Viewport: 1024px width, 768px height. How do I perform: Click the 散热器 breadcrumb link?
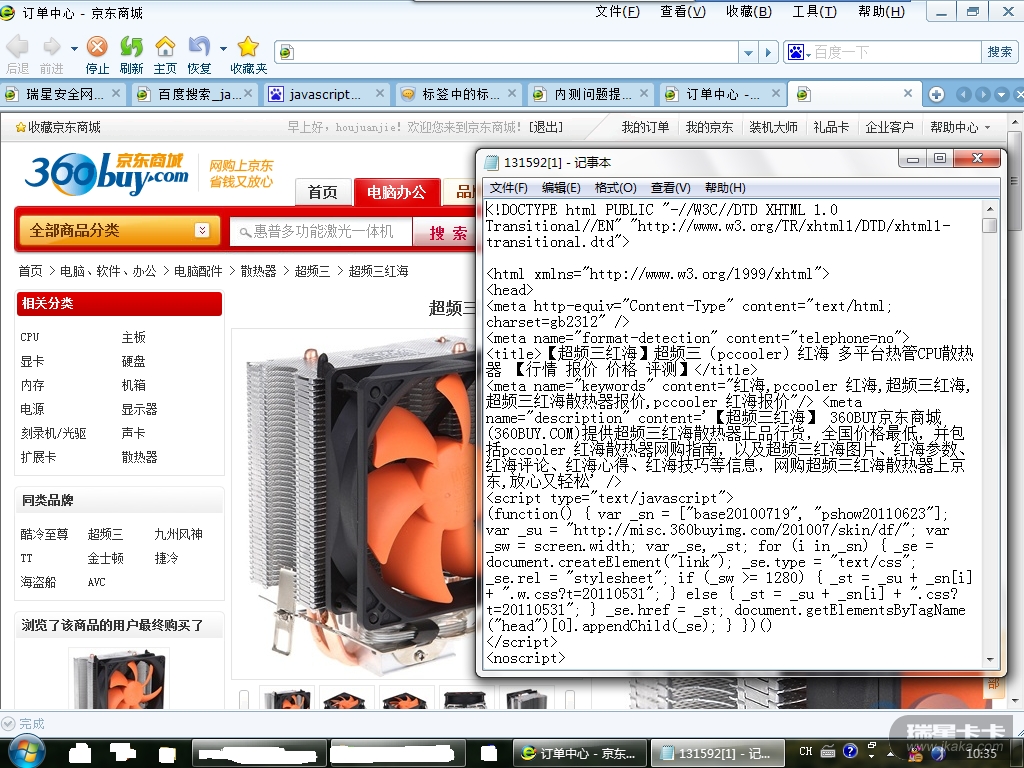pyautogui.click(x=259, y=271)
